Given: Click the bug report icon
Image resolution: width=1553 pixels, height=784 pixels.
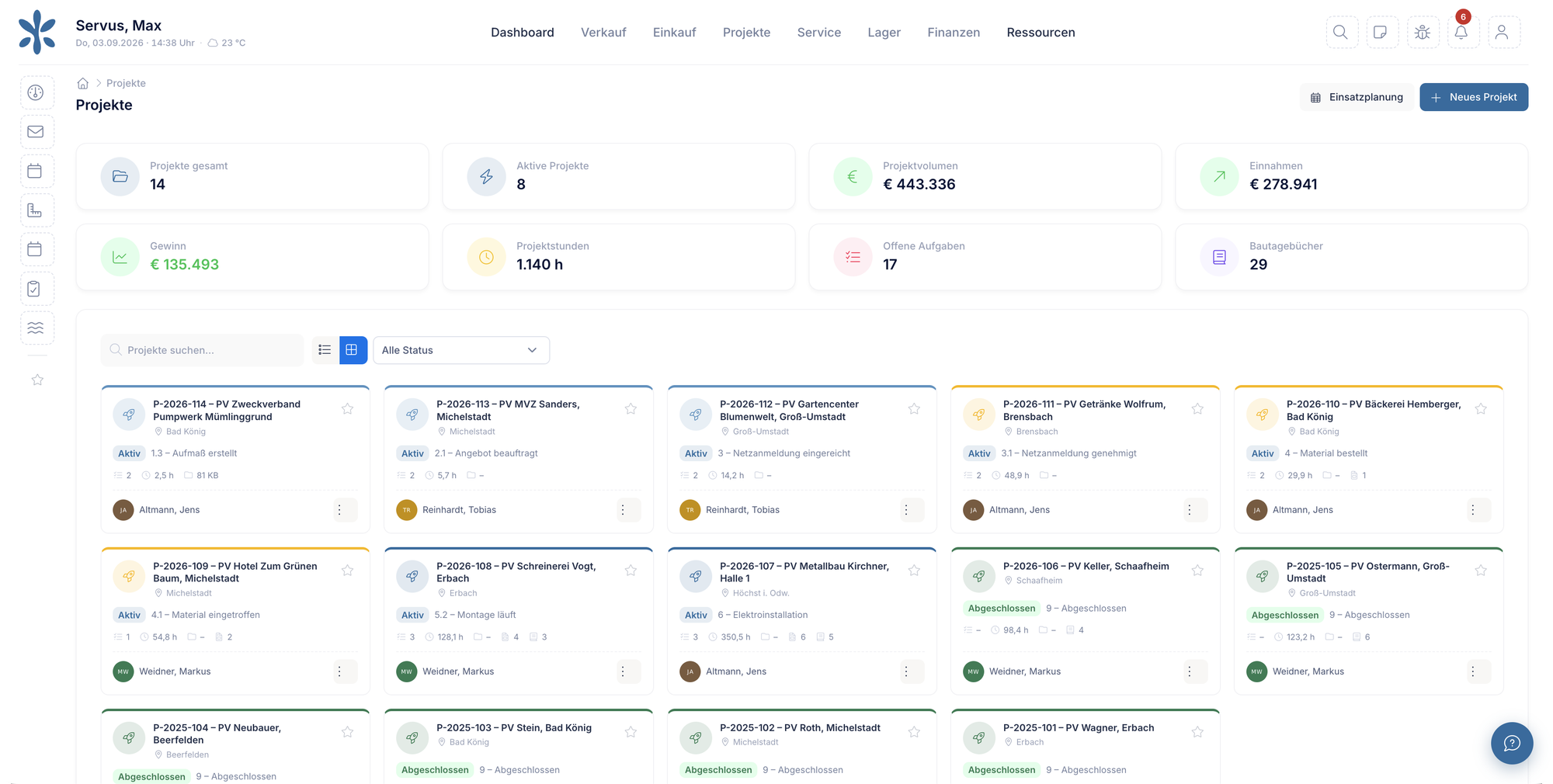Looking at the screenshot, I should click(1422, 32).
